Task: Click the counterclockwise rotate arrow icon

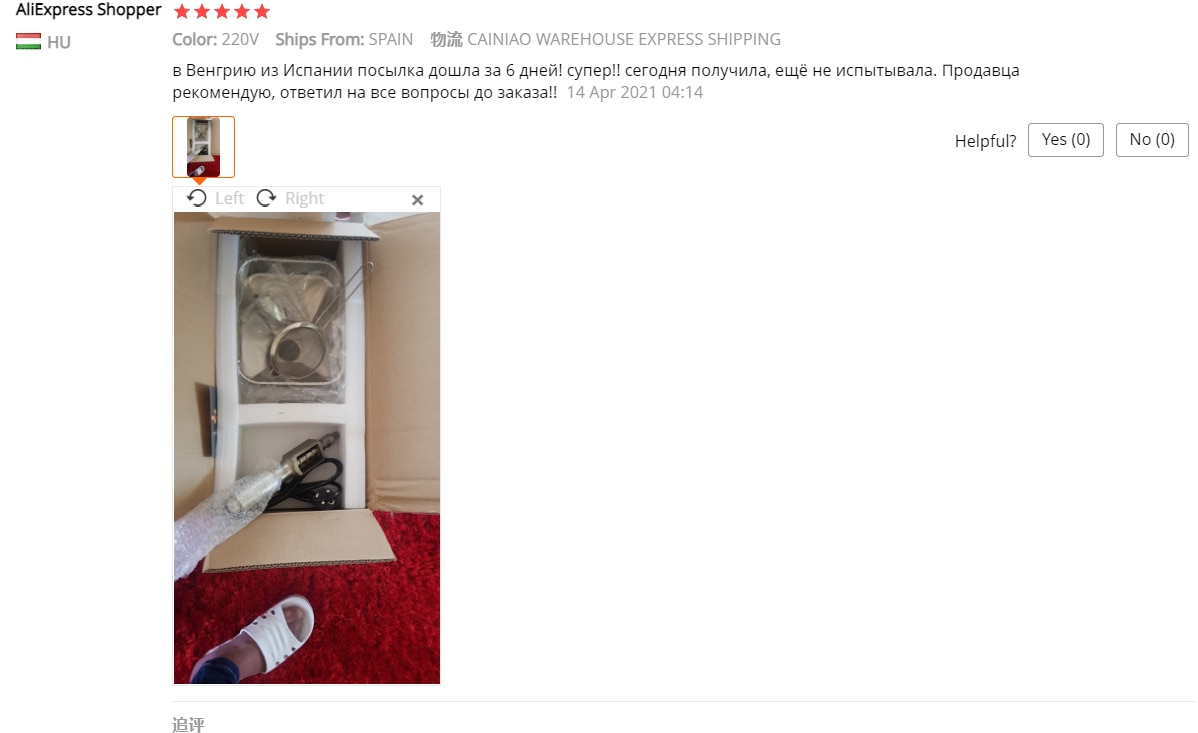Action: click(x=197, y=198)
